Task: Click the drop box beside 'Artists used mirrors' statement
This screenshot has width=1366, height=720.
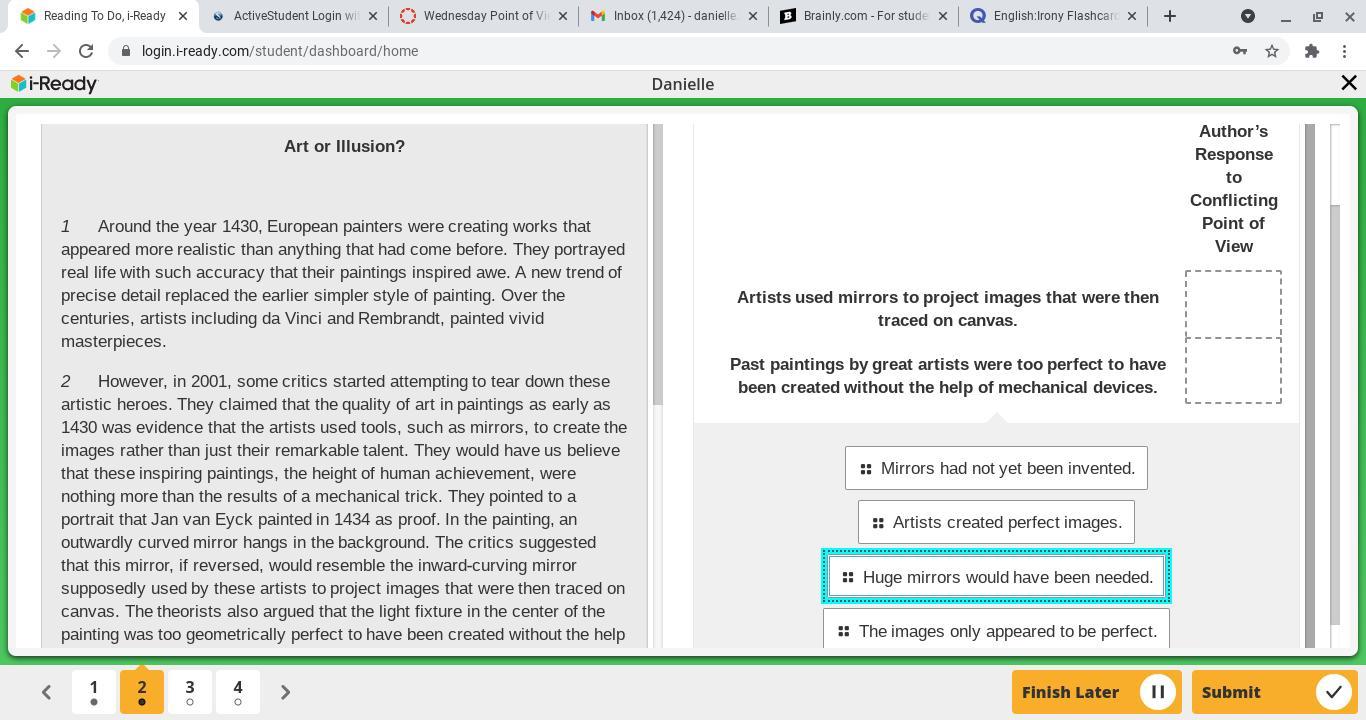Action: (1233, 304)
